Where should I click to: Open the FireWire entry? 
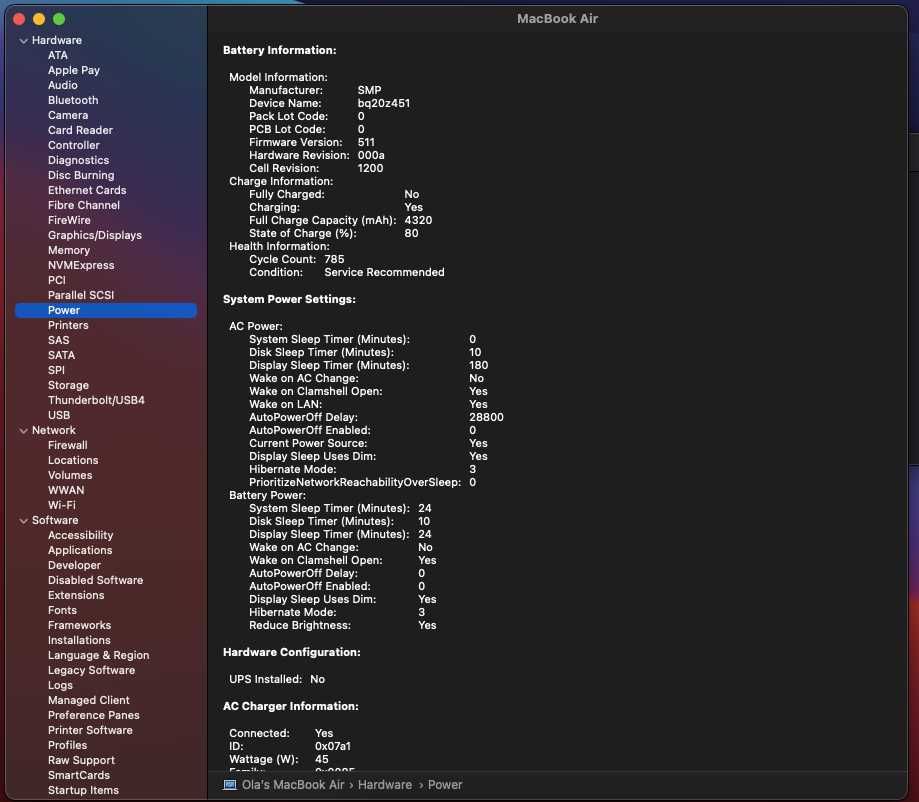point(69,220)
